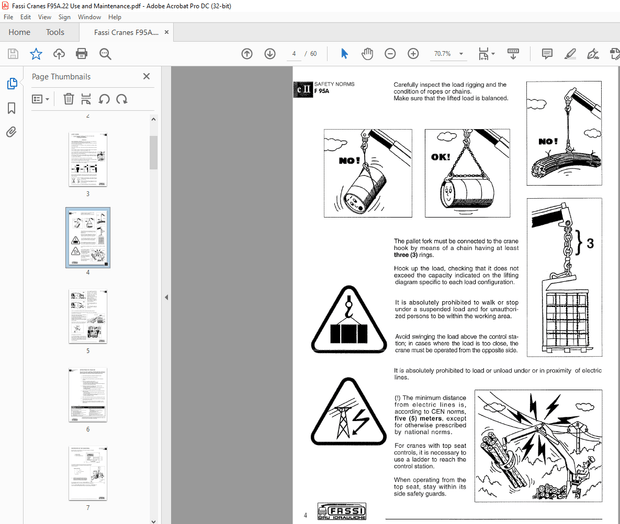Delete selected page with trash icon
The width and height of the screenshot is (620, 524).
[68, 98]
